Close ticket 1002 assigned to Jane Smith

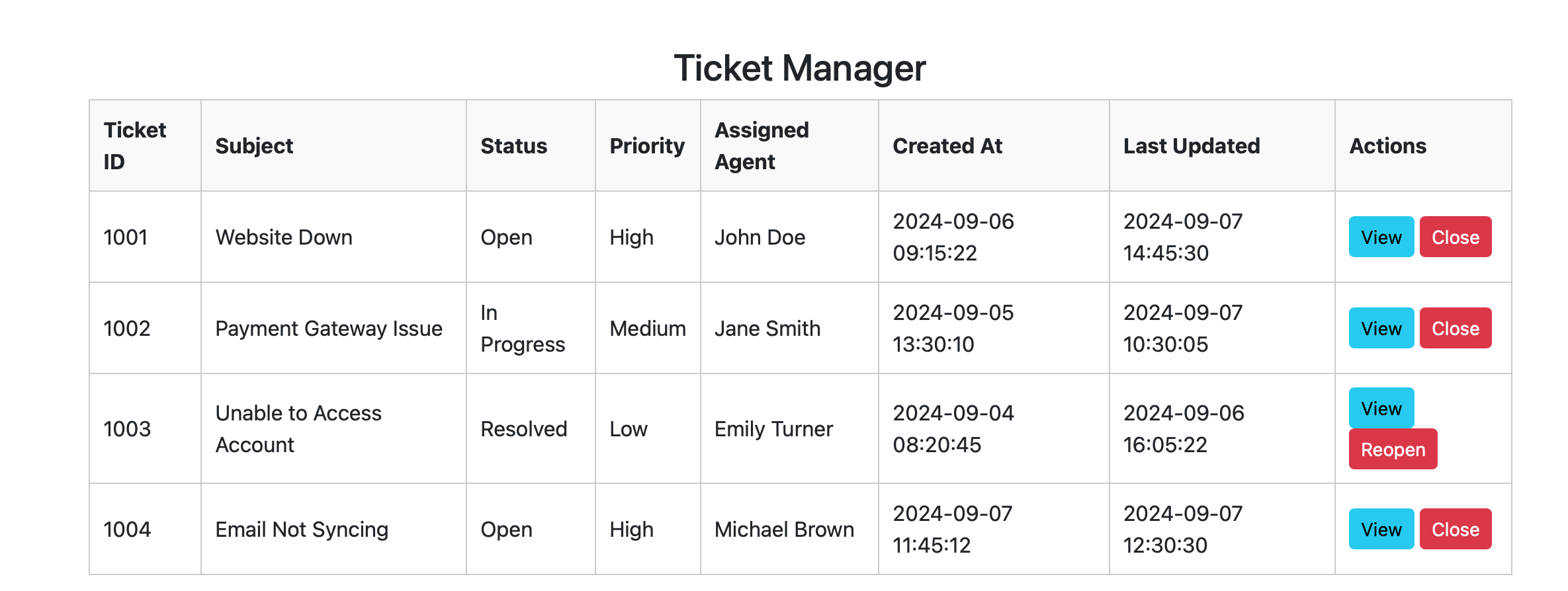pos(1455,328)
